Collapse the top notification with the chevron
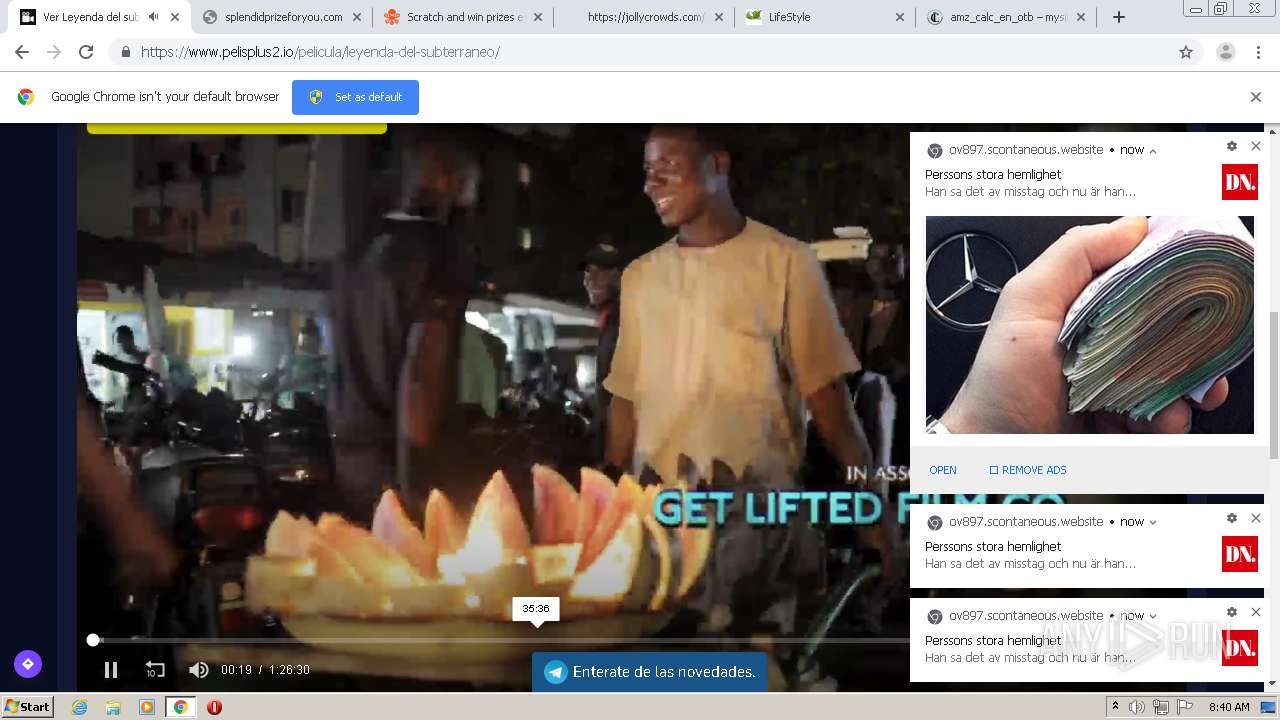 (x=1153, y=151)
